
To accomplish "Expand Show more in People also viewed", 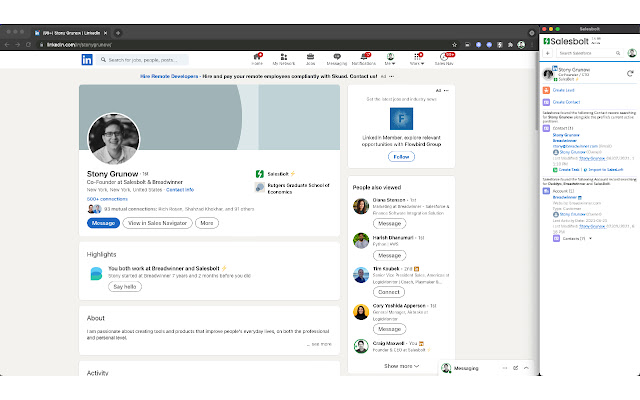I will point(401,366).
